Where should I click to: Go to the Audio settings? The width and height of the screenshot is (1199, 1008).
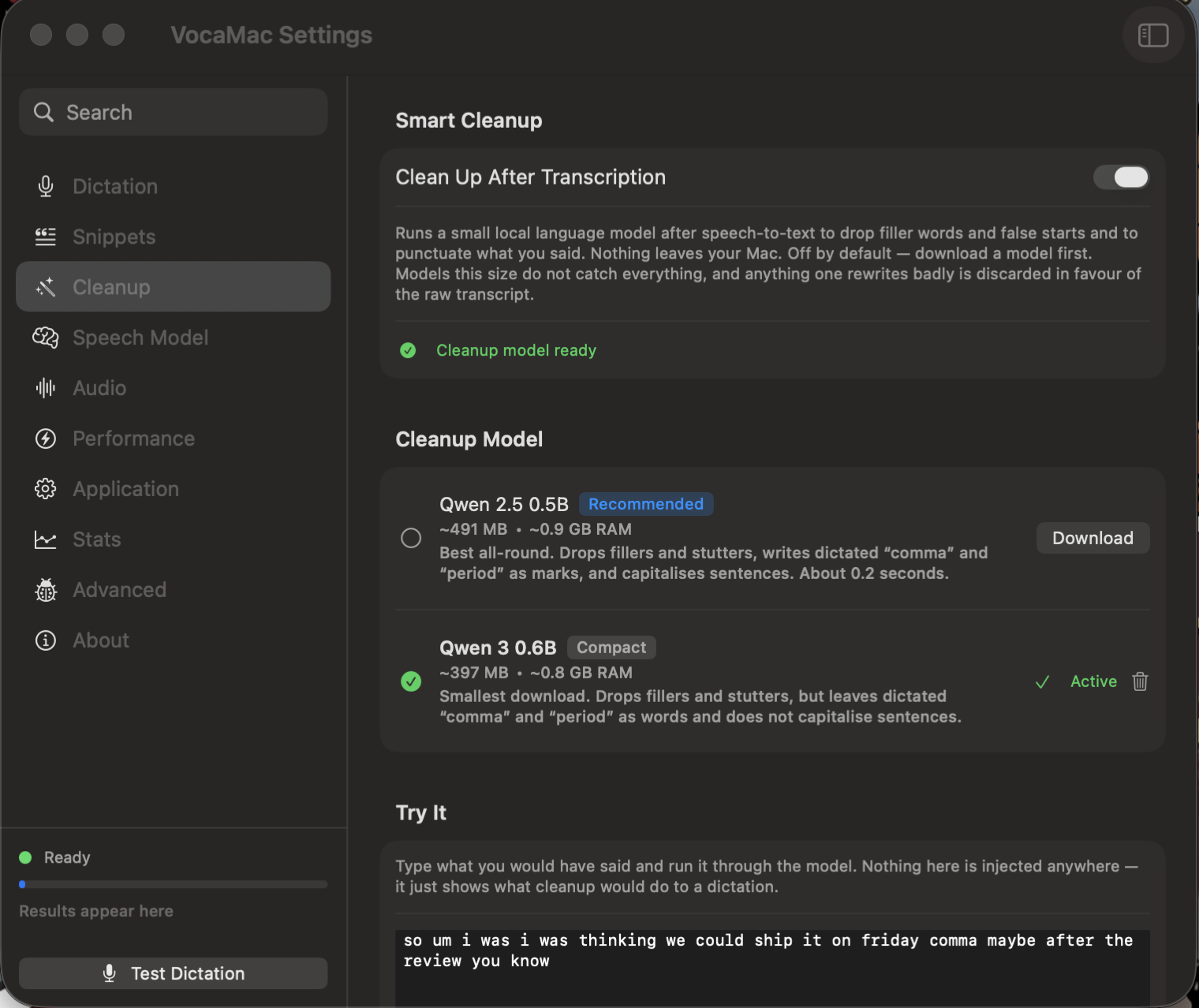coord(174,388)
